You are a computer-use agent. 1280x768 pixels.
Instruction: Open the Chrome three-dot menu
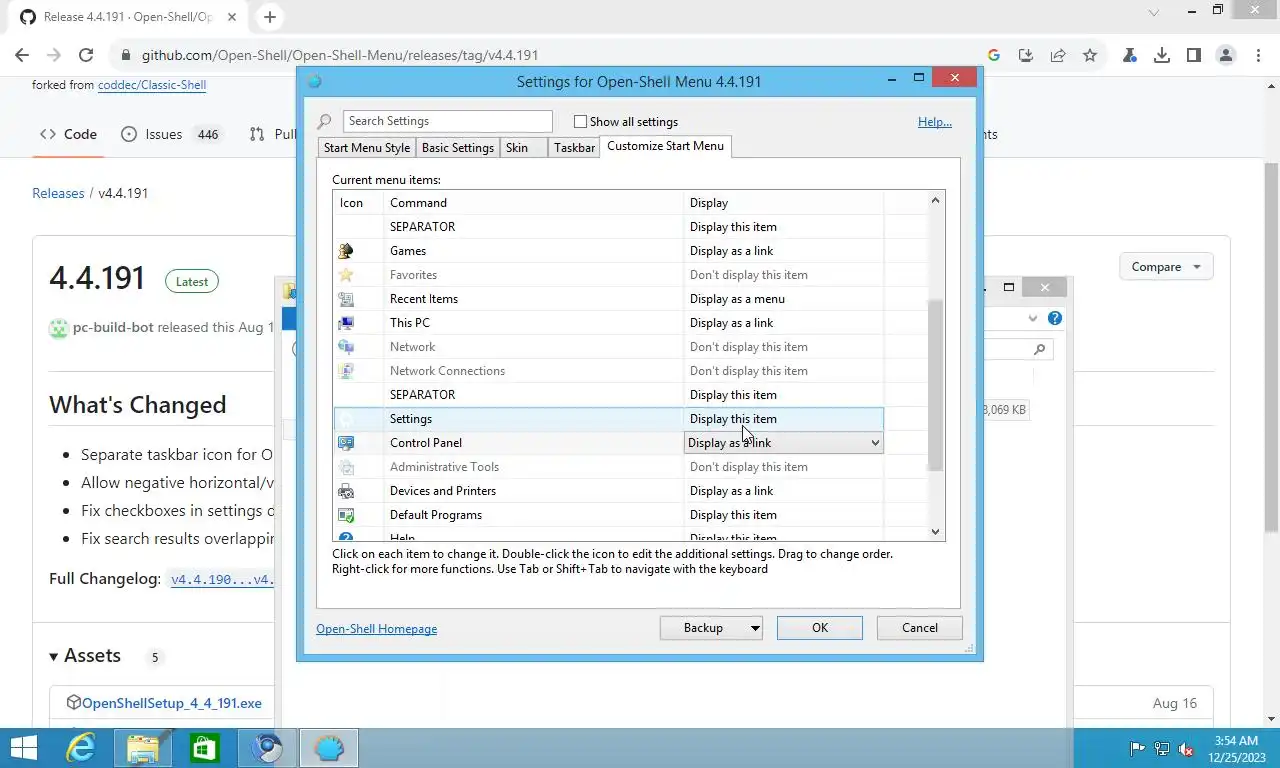[1258, 56]
